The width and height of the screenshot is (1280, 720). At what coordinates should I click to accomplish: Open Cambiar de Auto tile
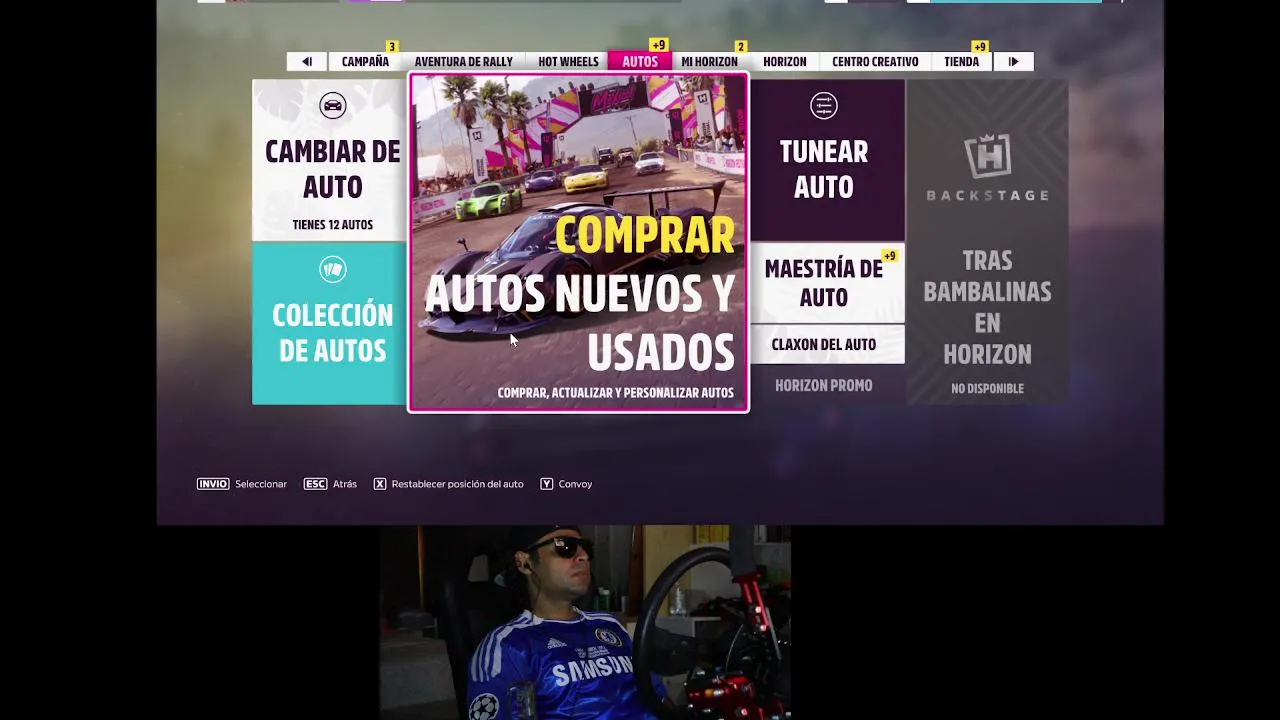click(x=329, y=160)
